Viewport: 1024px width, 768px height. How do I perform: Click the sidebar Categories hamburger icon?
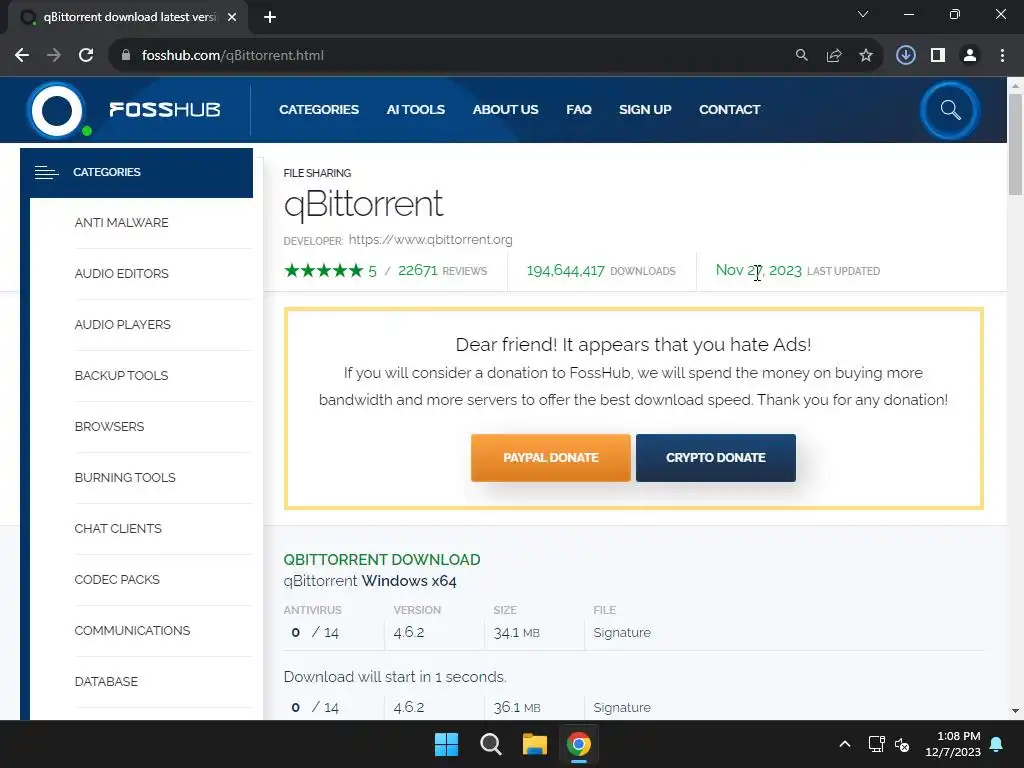pyautogui.click(x=46, y=172)
